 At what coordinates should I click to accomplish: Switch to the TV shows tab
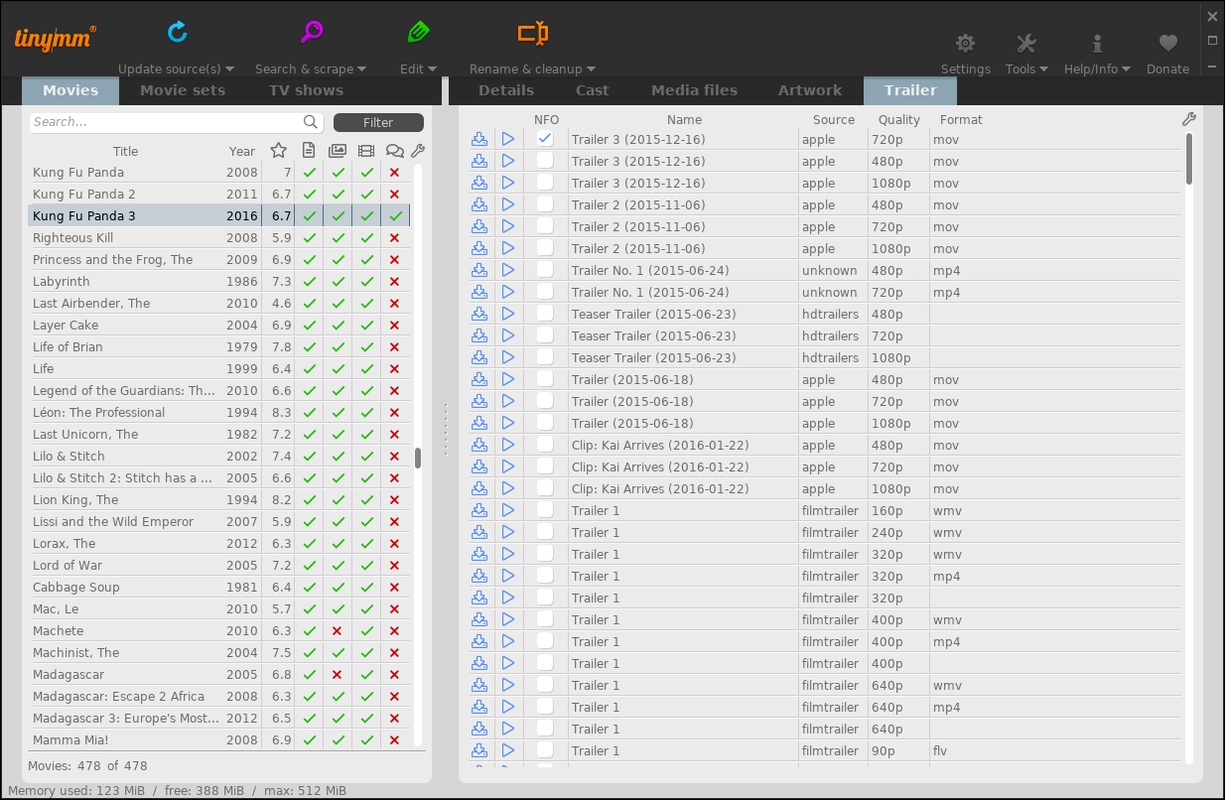[305, 90]
